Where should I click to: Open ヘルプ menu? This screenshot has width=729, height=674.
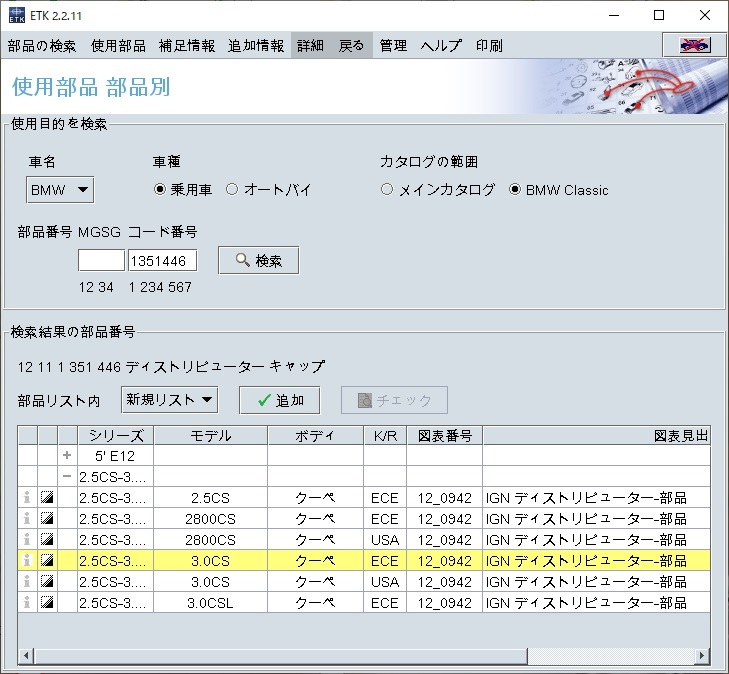pyautogui.click(x=441, y=46)
